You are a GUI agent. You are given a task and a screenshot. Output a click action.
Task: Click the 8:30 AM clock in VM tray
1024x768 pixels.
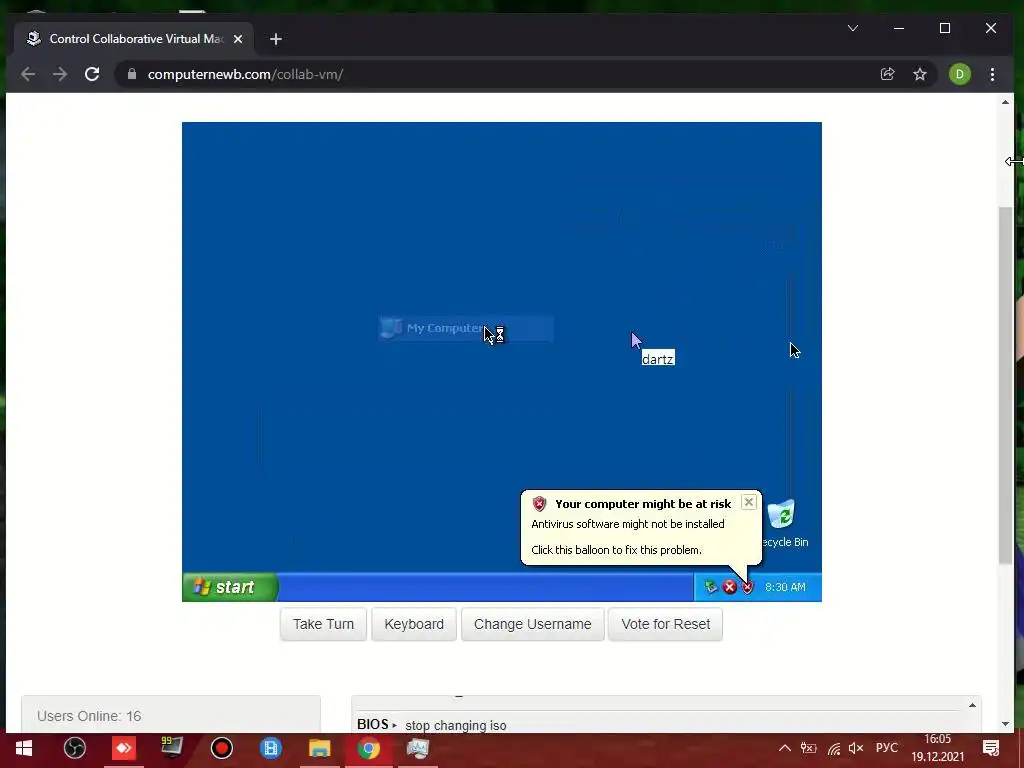[x=785, y=587]
